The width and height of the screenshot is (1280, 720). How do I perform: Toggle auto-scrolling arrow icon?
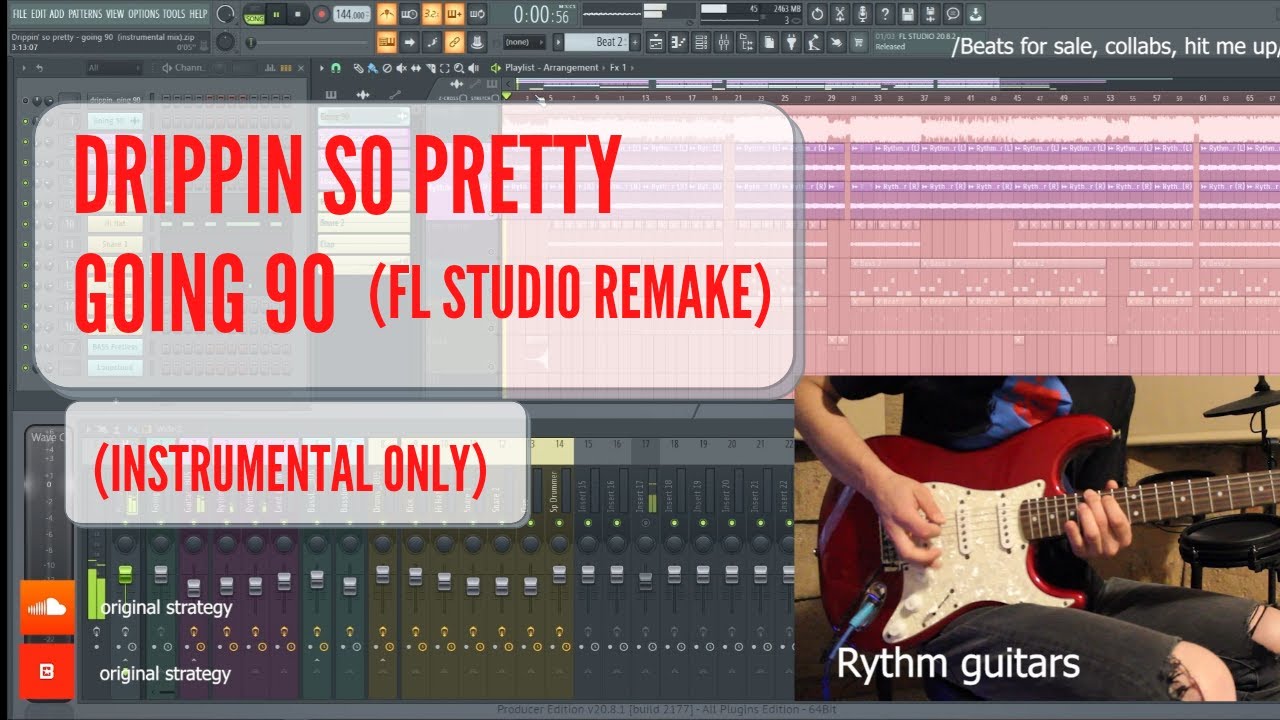(409, 42)
